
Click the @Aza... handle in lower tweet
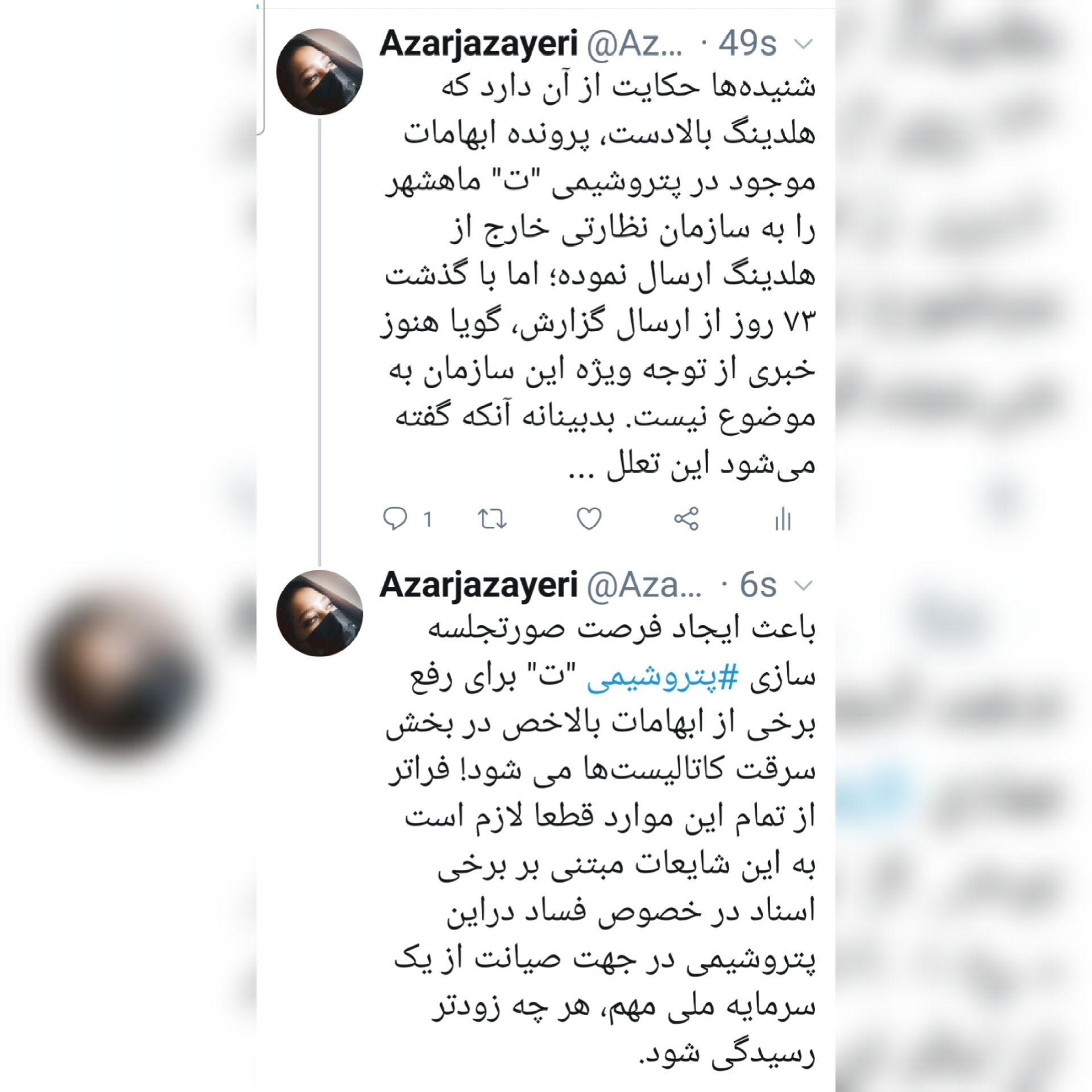644,585
